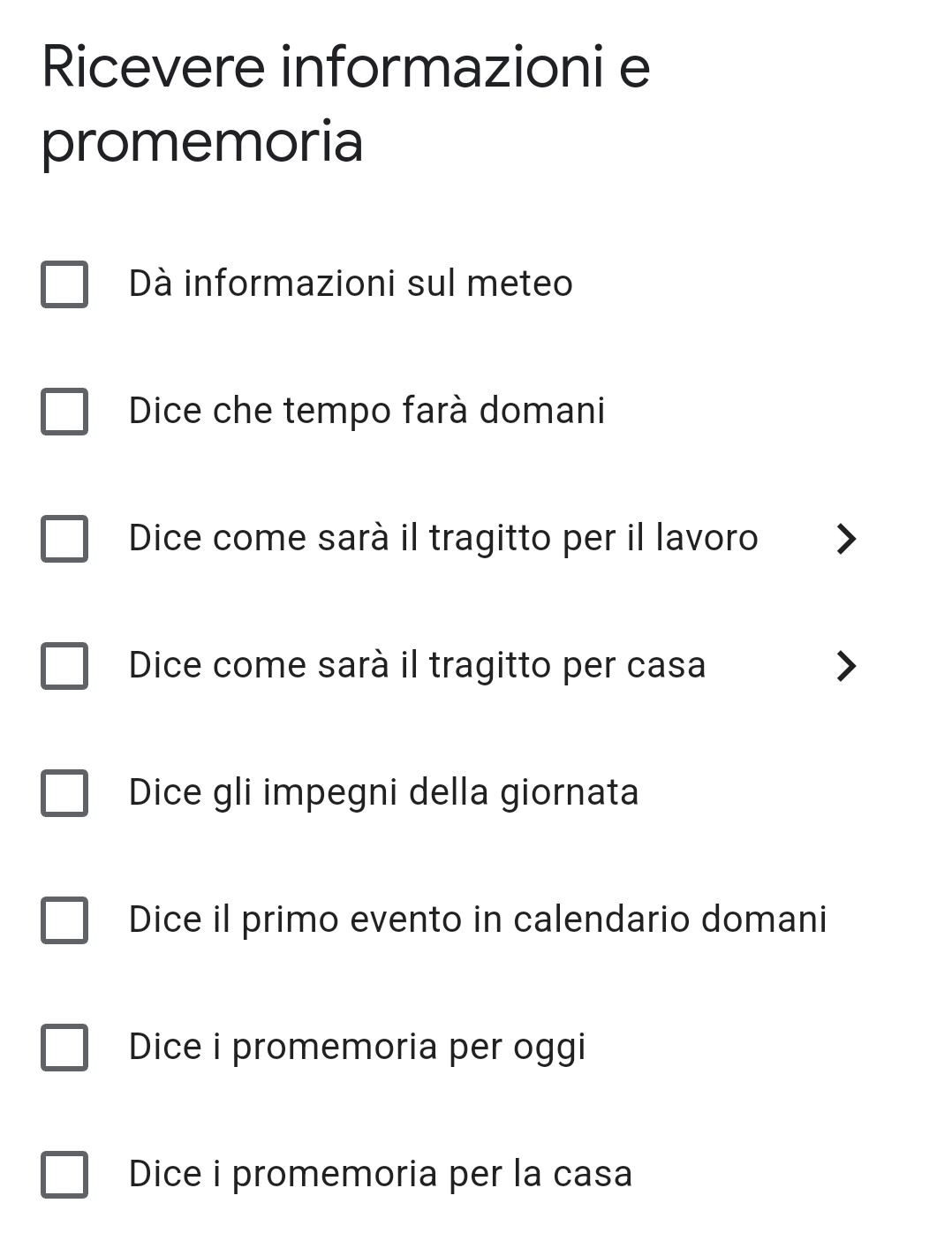Tick the checkbox for "Dice come sarà il tragitto per casa"
Screen dimensions: 952x1241
tap(63, 666)
